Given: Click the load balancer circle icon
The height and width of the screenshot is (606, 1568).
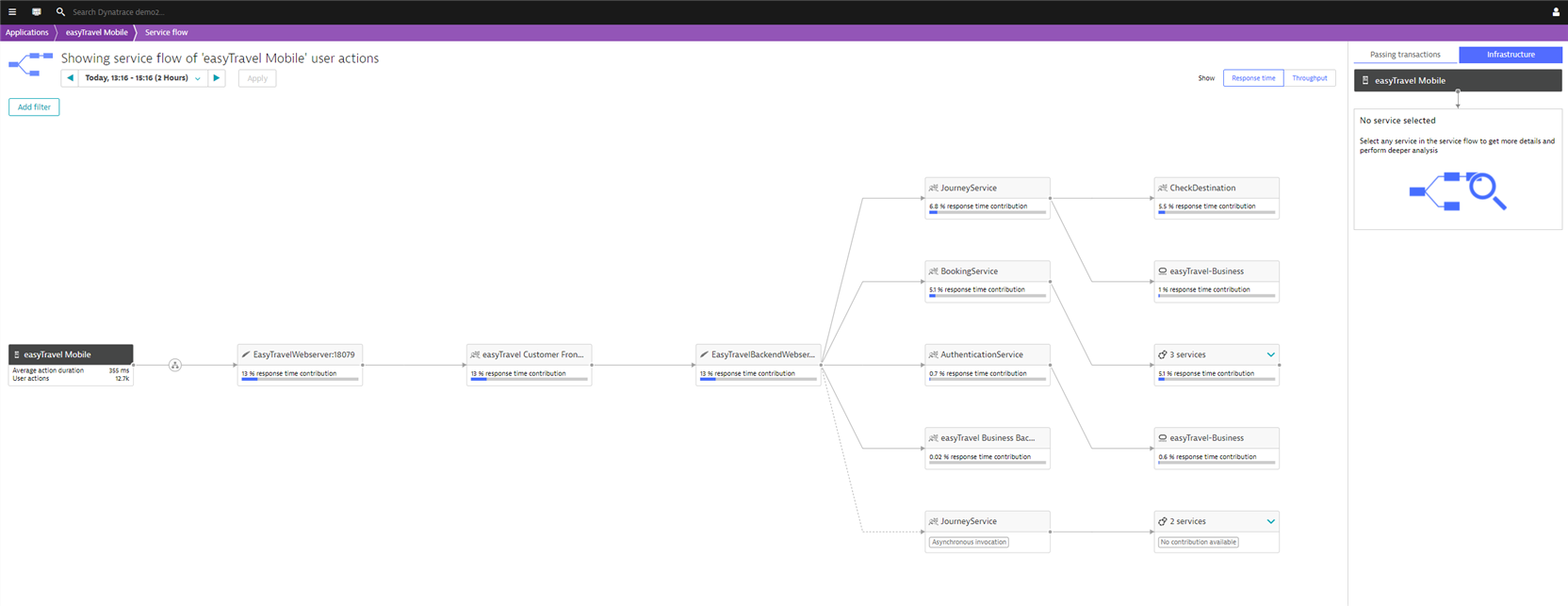Looking at the screenshot, I should pyautogui.click(x=175, y=366).
